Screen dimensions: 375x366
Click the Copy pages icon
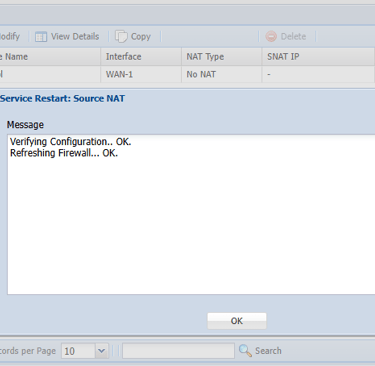pos(121,36)
